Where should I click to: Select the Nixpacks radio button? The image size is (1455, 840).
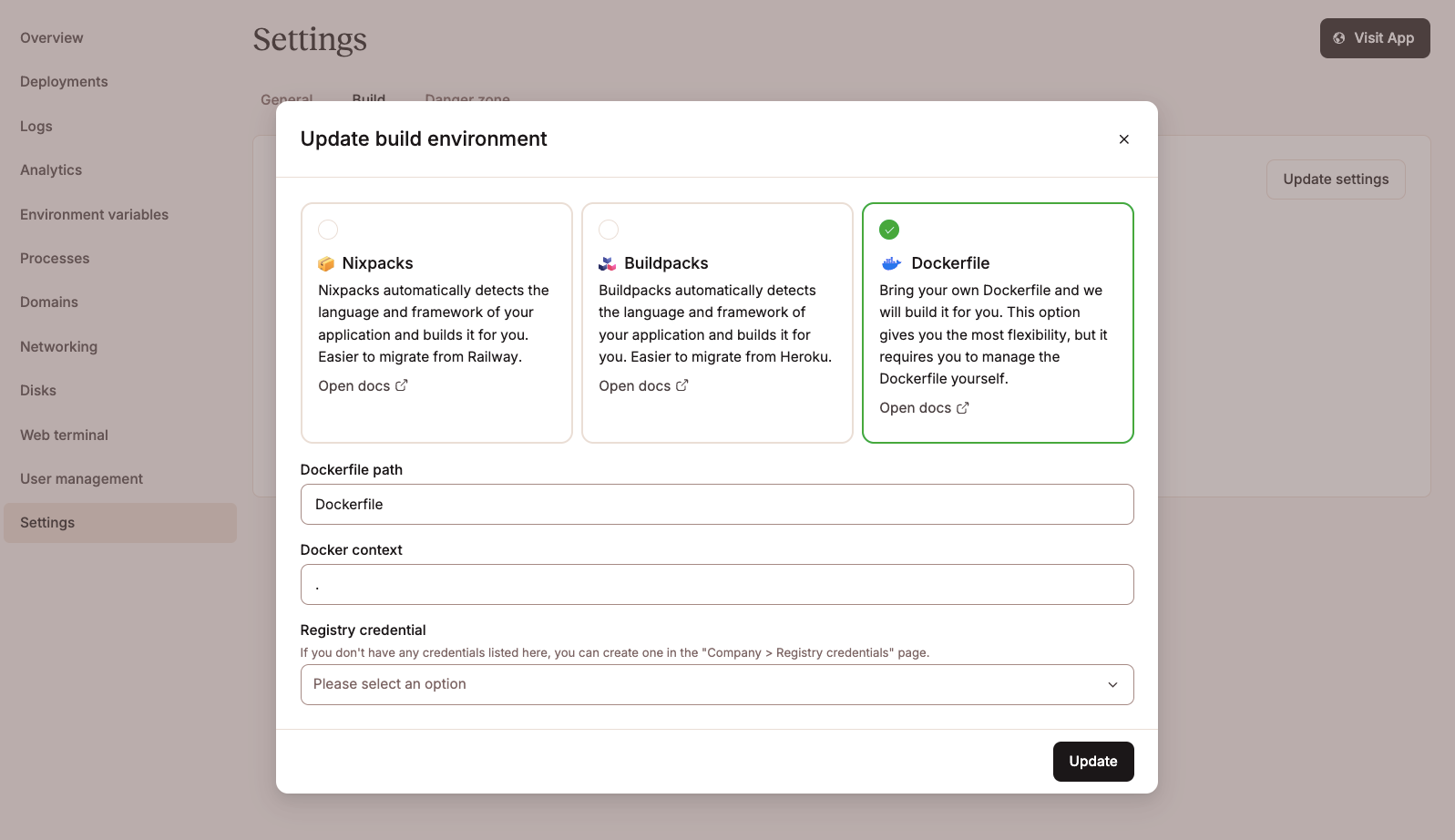tap(328, 230)
